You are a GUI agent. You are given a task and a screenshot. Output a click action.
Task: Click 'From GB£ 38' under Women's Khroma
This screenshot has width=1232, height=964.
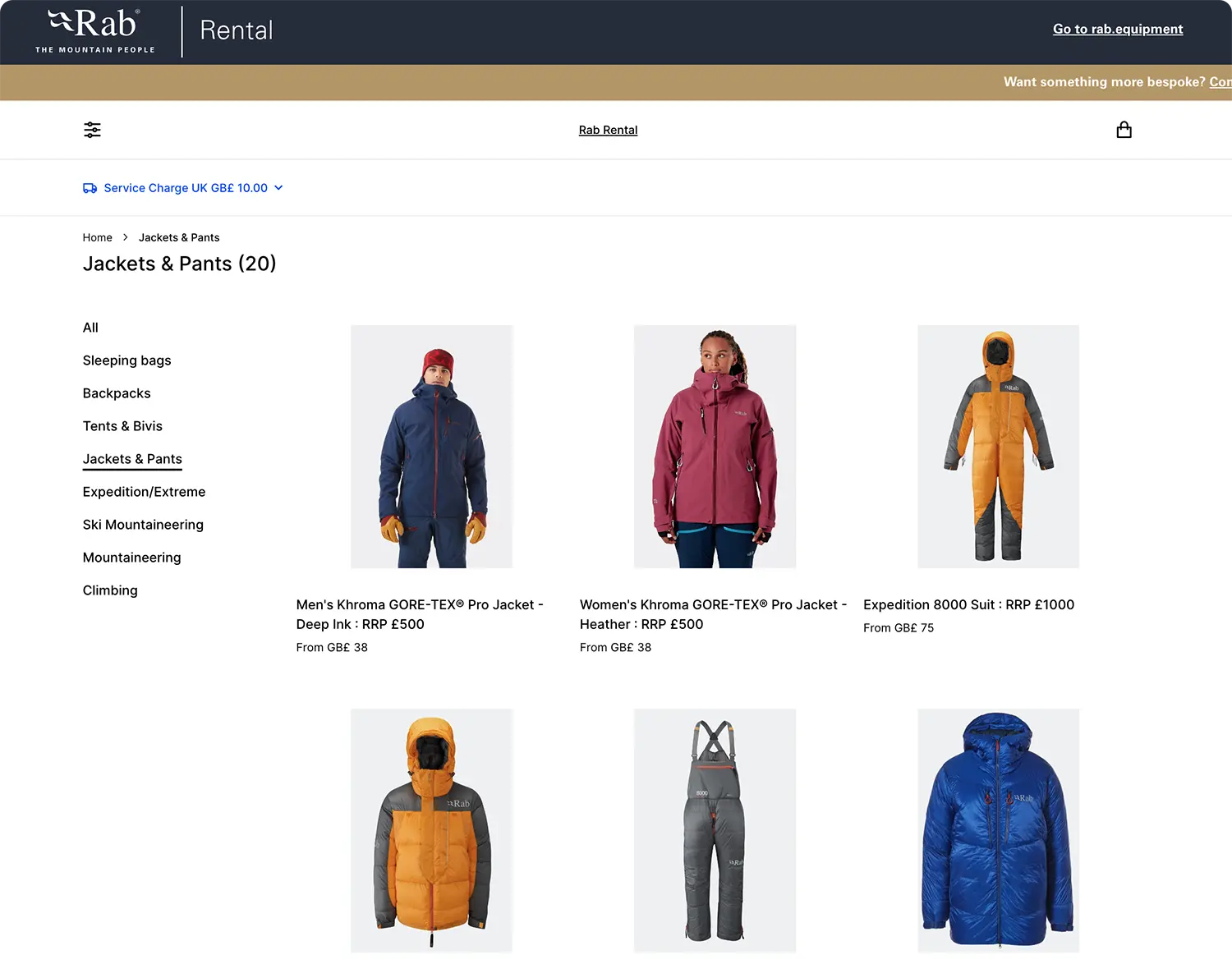click(x=615, y=647)
